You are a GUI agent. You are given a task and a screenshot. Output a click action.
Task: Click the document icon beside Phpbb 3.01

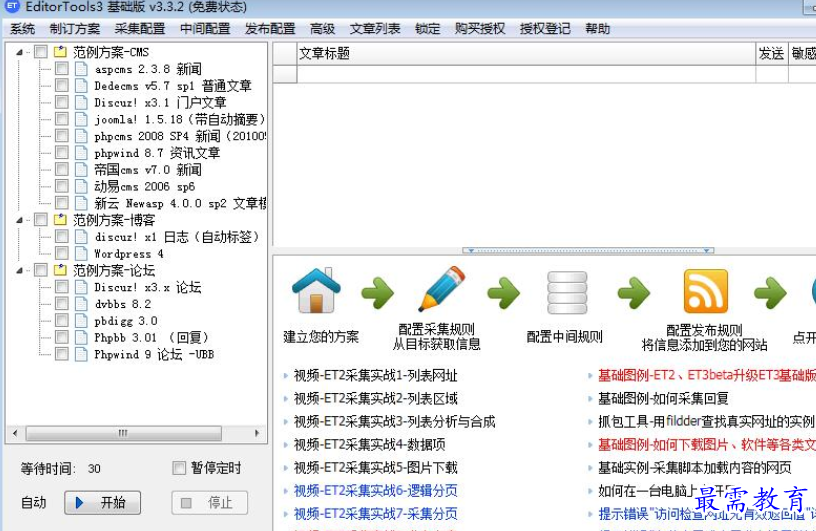click(x=81, y=337)
